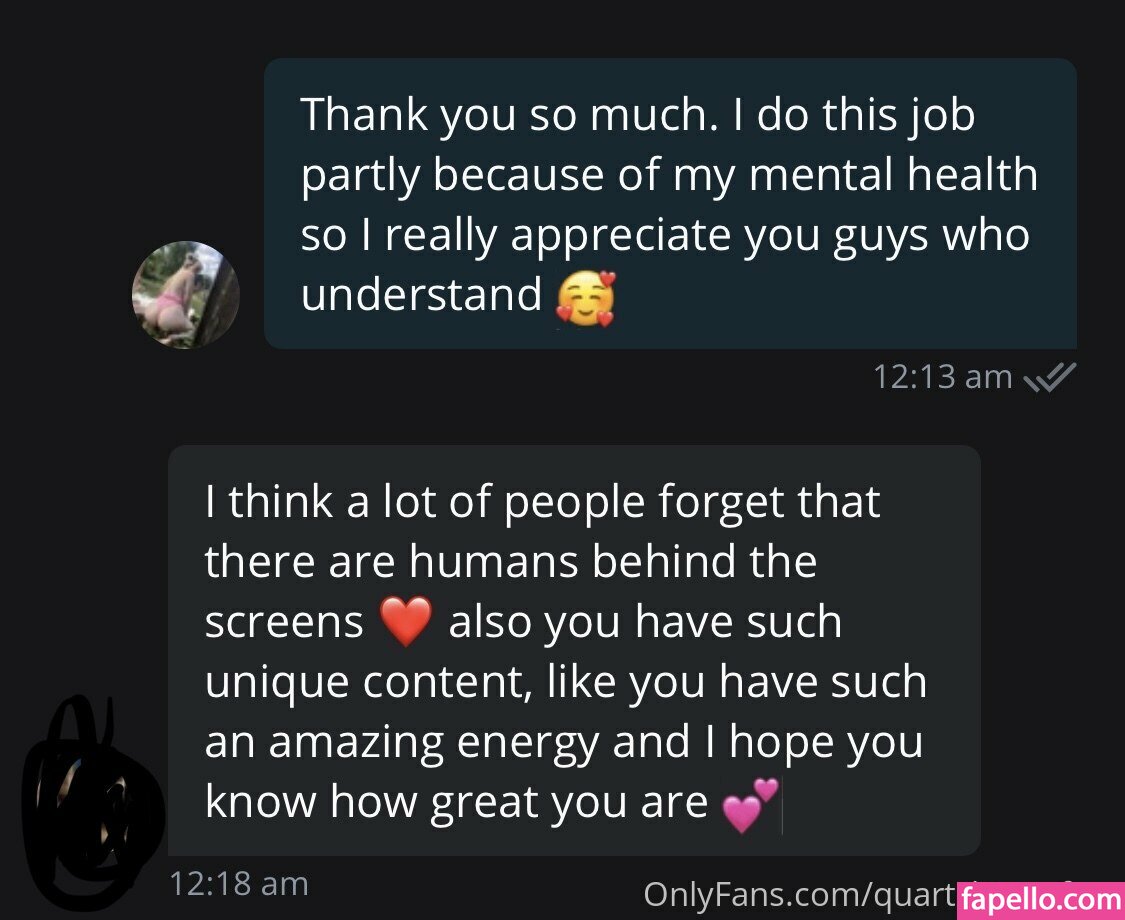This screenshot has width=1125, height=920.
Task: Open the OnlyFans.com link text
Action: [x=800, y=895]
